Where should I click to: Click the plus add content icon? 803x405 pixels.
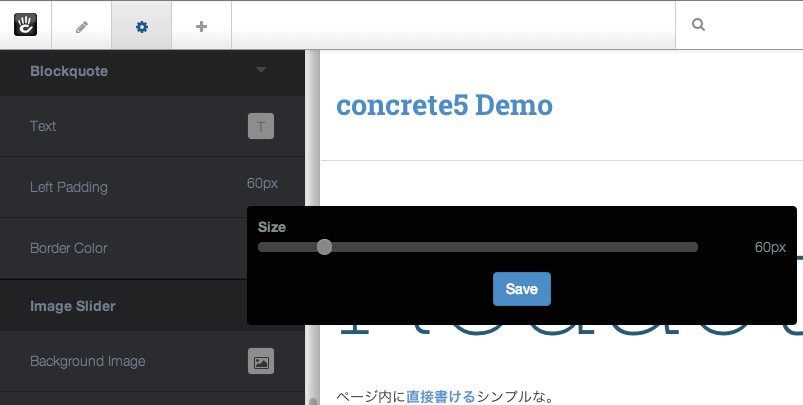coord(201,26)
